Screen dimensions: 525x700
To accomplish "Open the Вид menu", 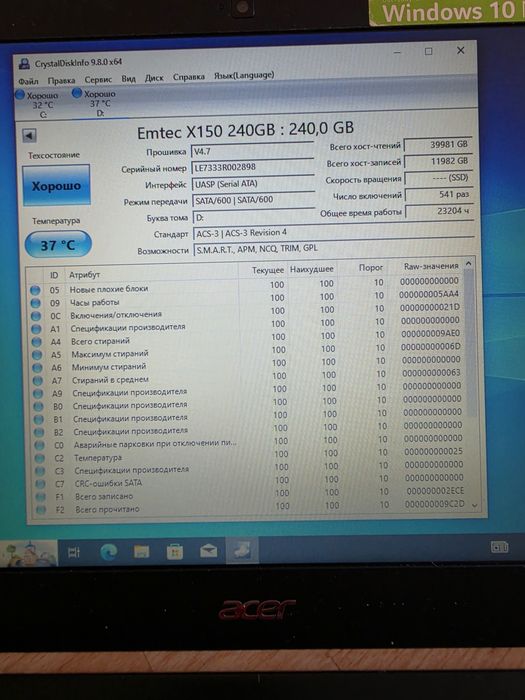I will (128, 79).
